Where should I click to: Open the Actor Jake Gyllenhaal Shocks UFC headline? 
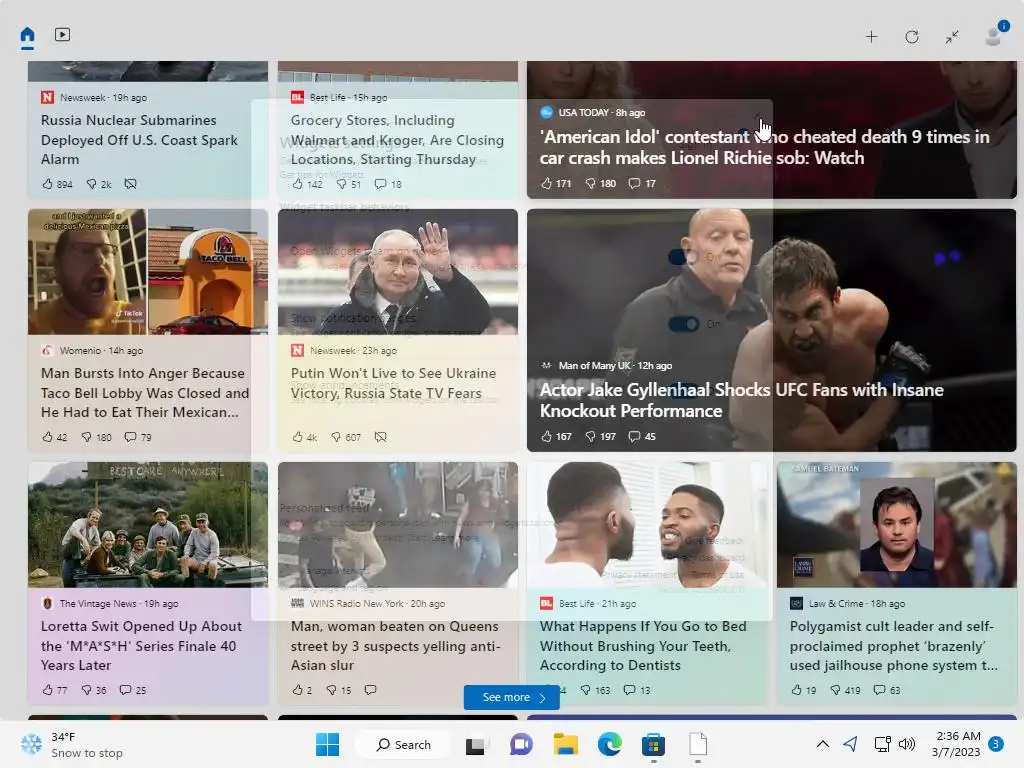[x=741, y=400]
